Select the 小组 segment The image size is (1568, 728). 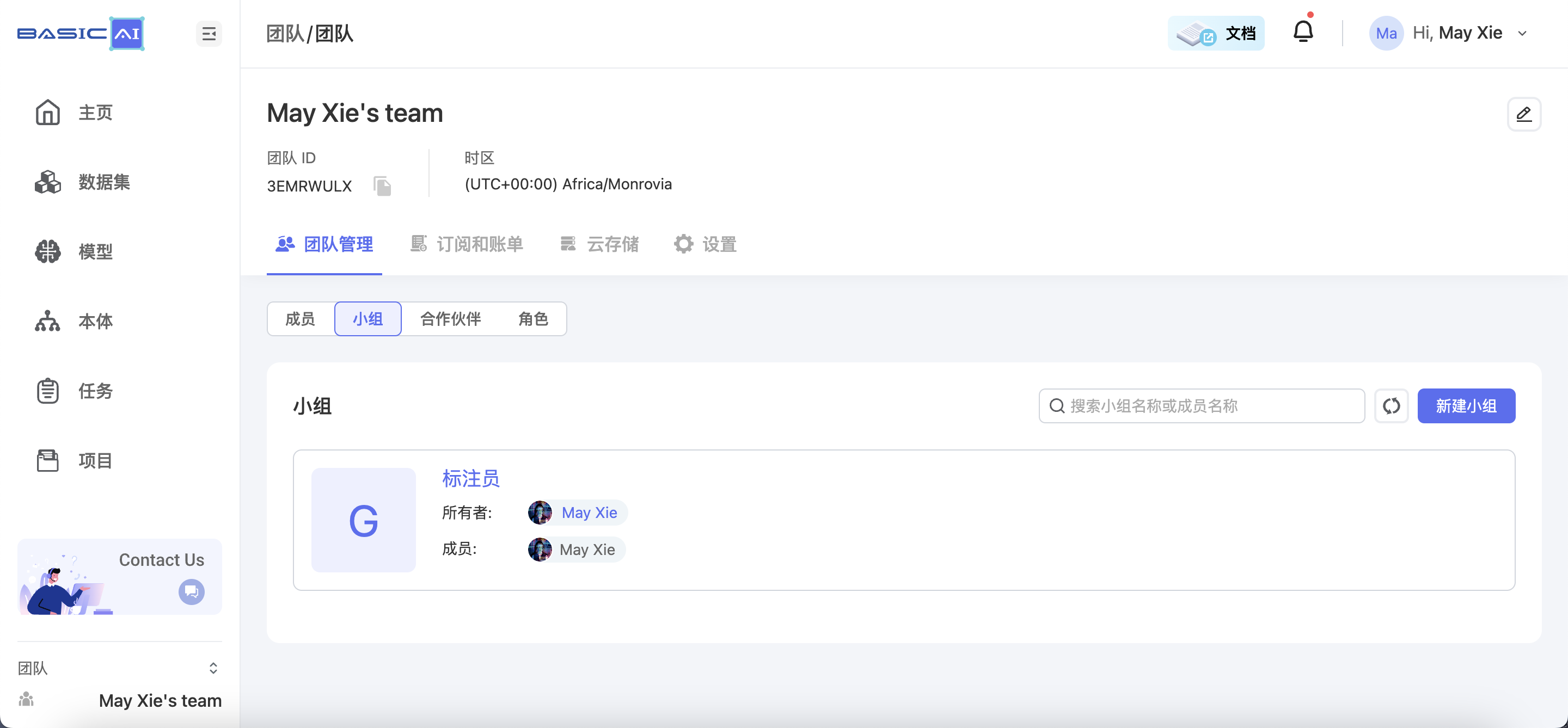pos(367,319)
